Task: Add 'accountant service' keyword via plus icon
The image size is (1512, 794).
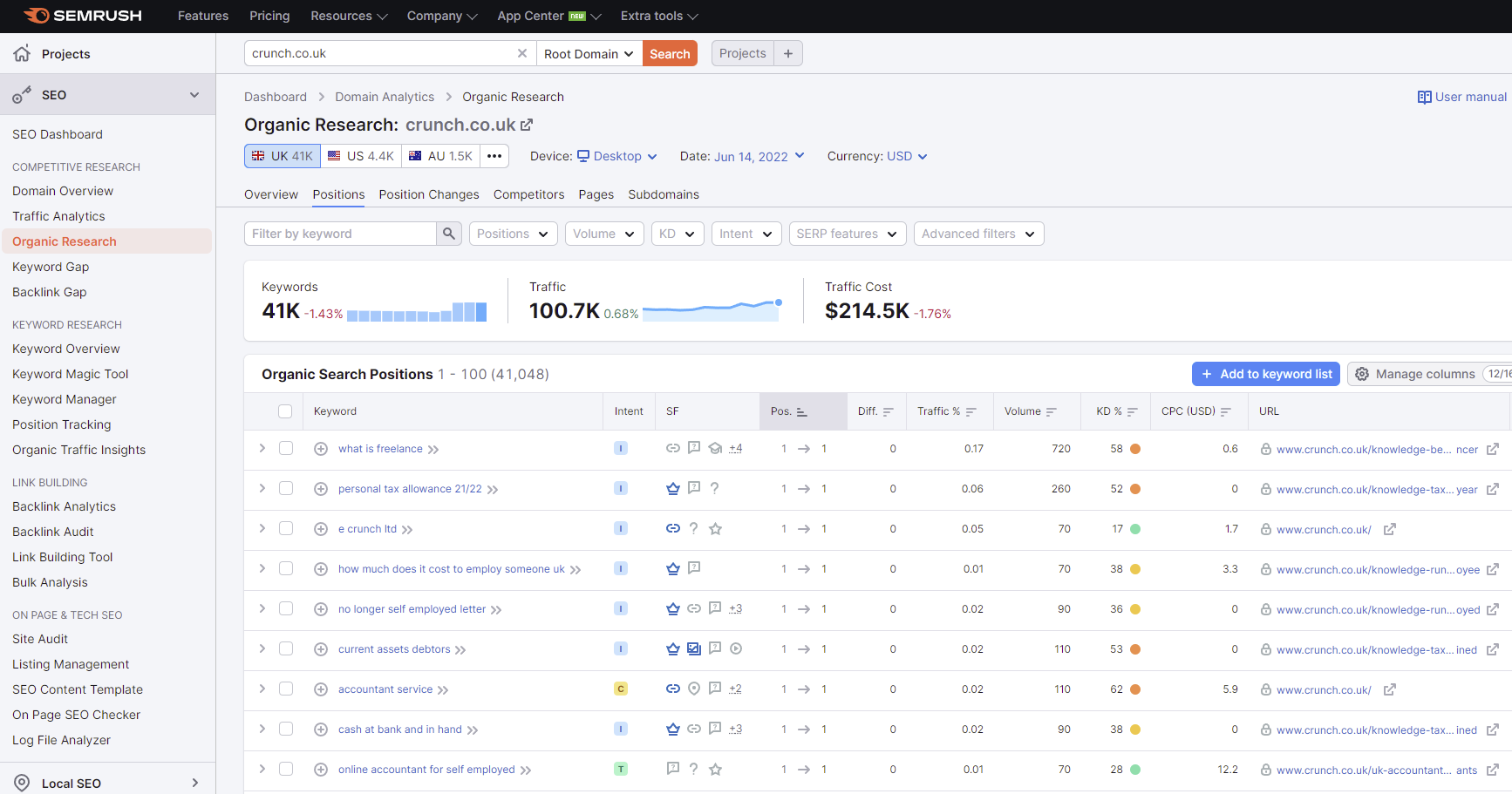Action: pyautogui.click(x=321, y=689)
